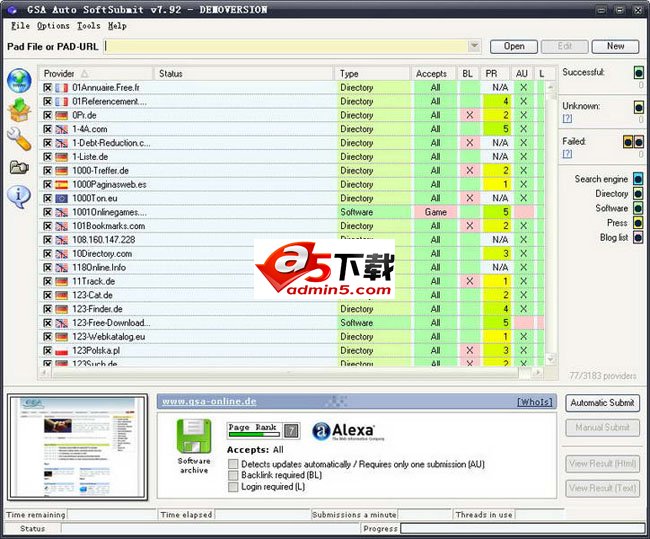This screenshot has width=650, height=539.
Task: Toggle the 10Directory.com provider checkbox
Action: click(x=48, y=254)
